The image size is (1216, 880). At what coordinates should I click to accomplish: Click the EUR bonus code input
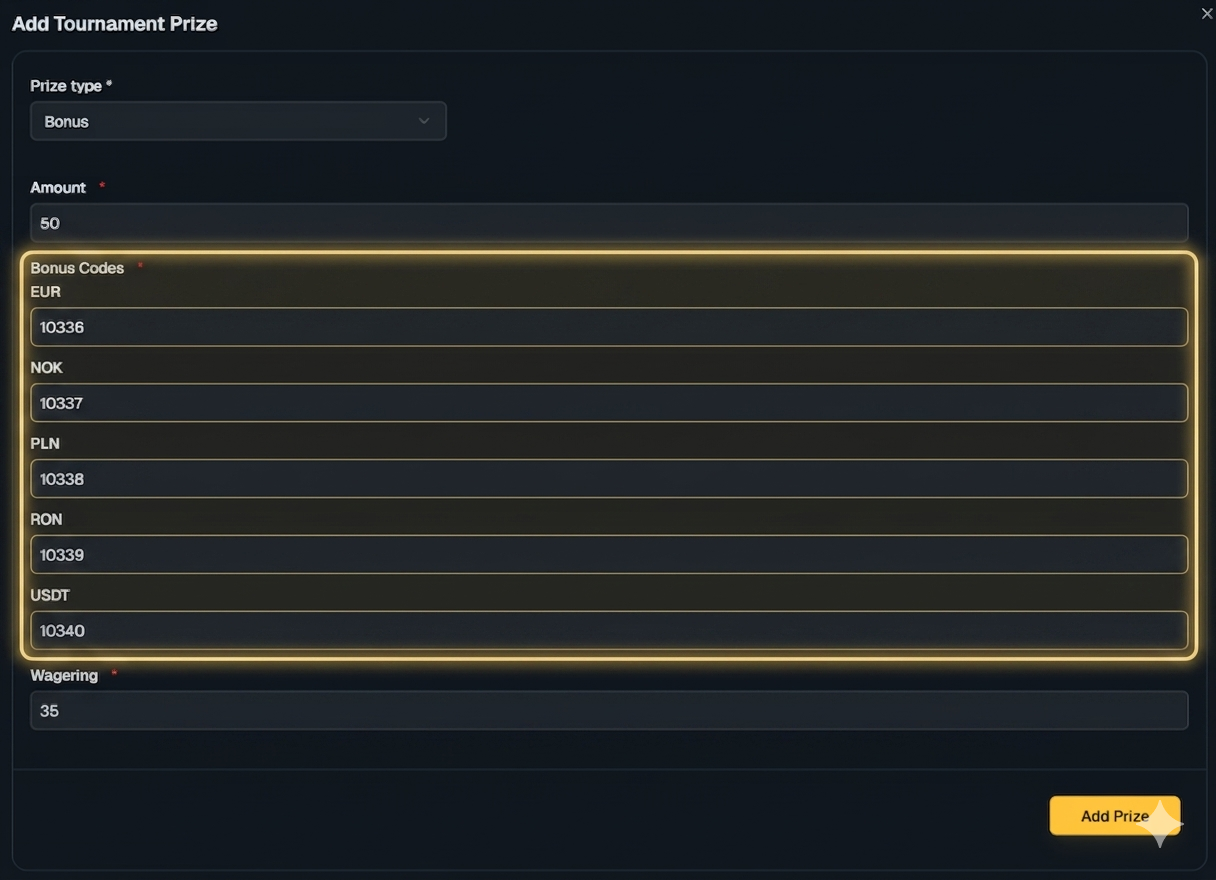609,327
